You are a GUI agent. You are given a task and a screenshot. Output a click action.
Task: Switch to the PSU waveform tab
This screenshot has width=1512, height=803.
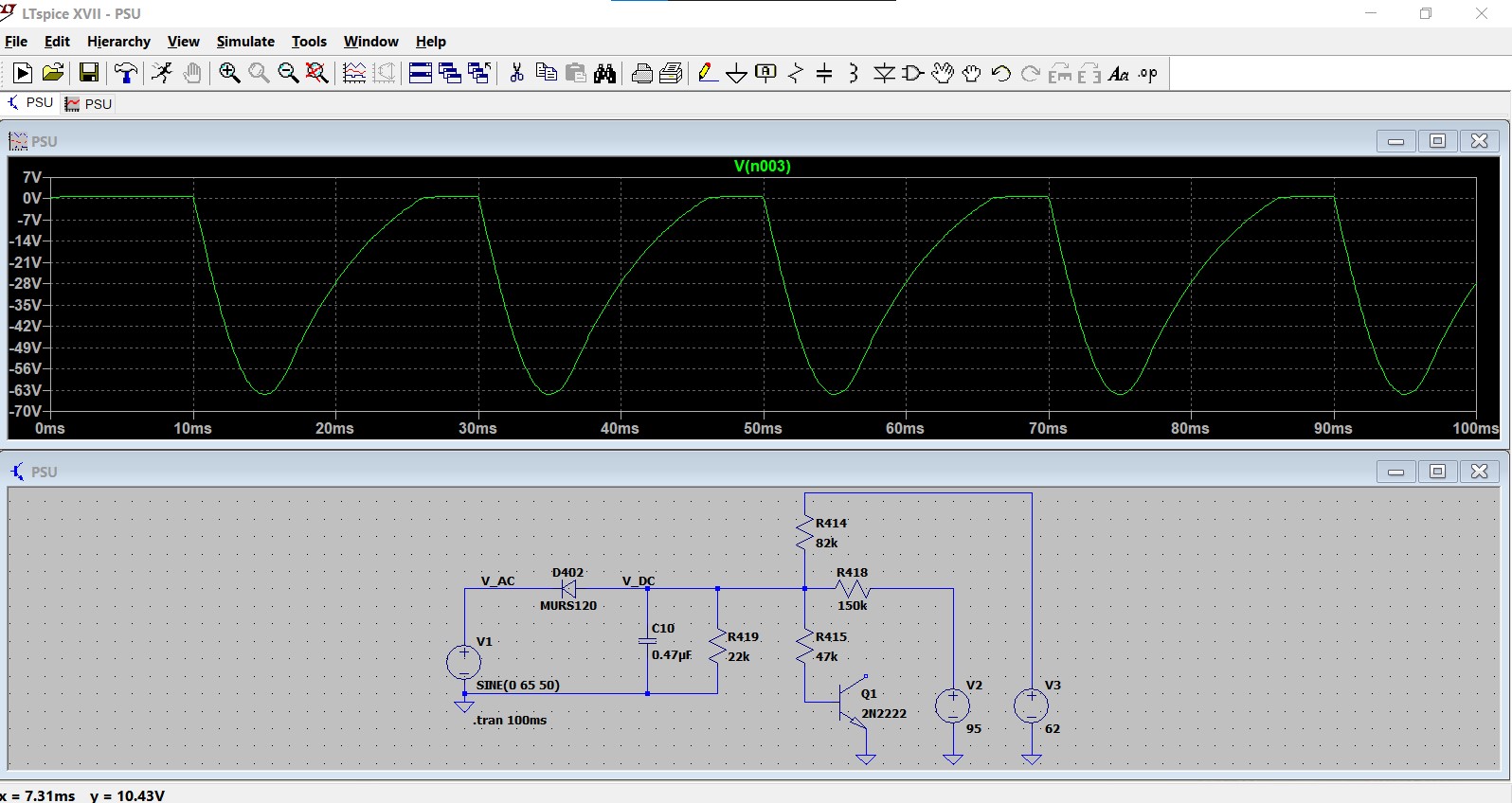tap(88, 104)
